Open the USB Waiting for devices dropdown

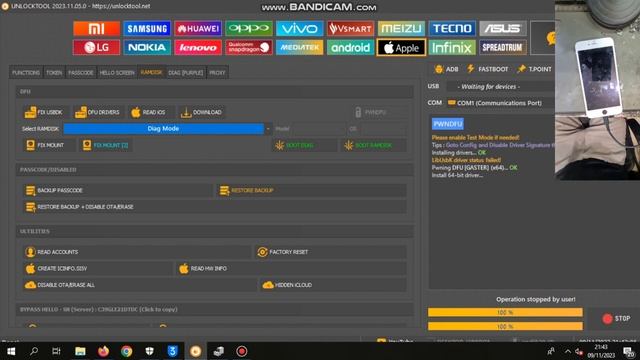tap(500, 87)
